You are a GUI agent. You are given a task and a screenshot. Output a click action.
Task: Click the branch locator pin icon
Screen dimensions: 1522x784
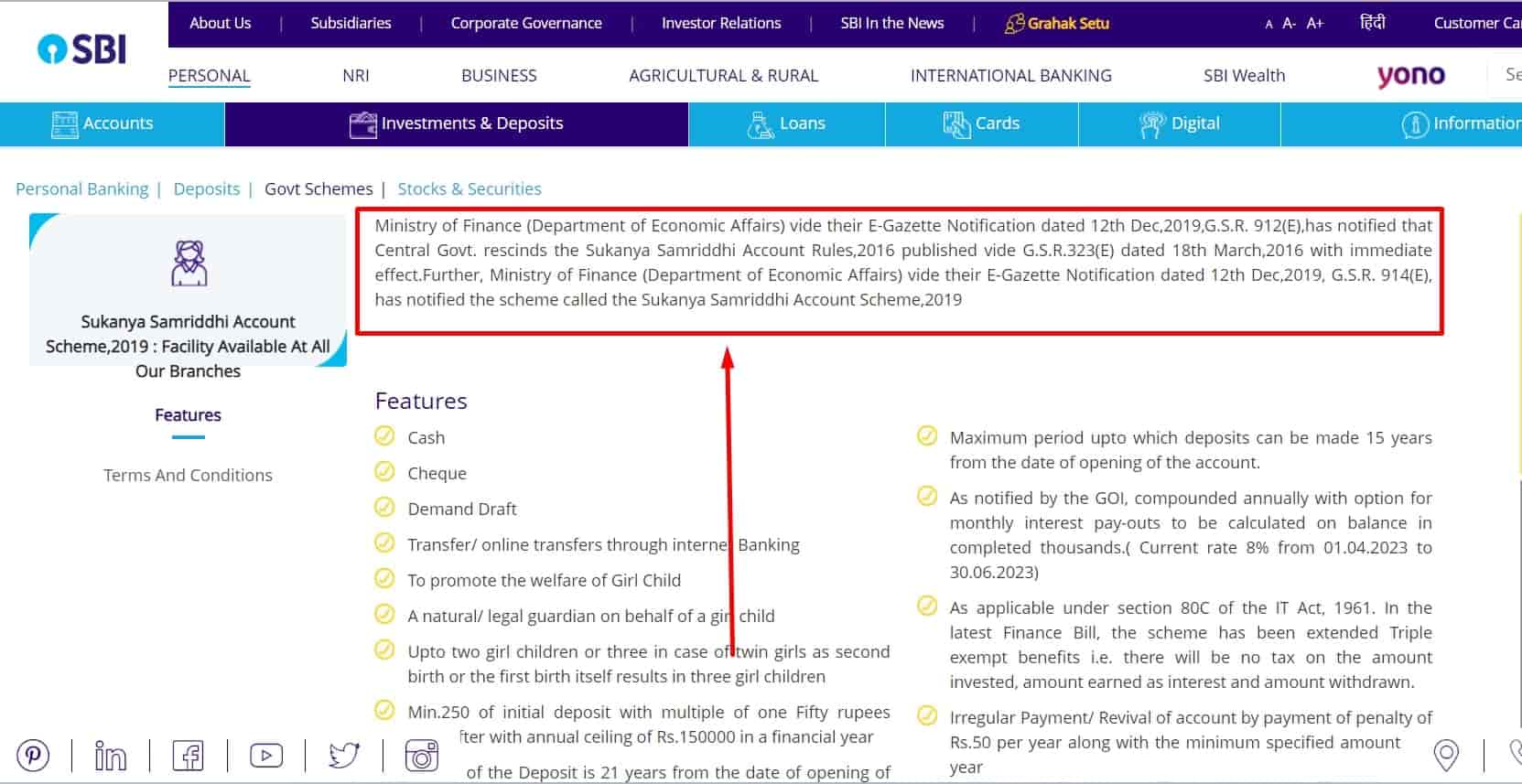(1446, 756)
